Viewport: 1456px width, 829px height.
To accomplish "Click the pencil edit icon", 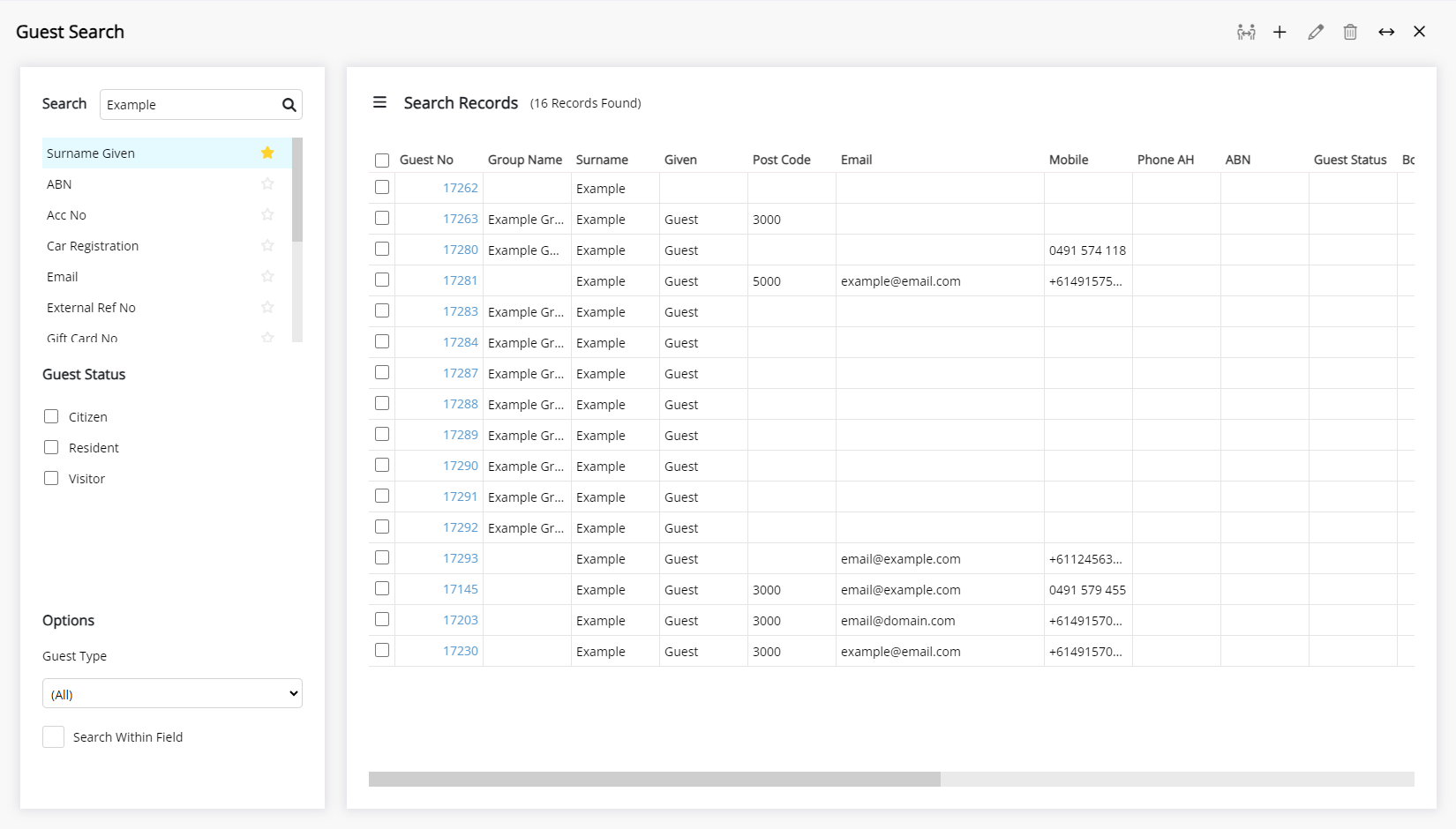I will [x=1316, y=32].
